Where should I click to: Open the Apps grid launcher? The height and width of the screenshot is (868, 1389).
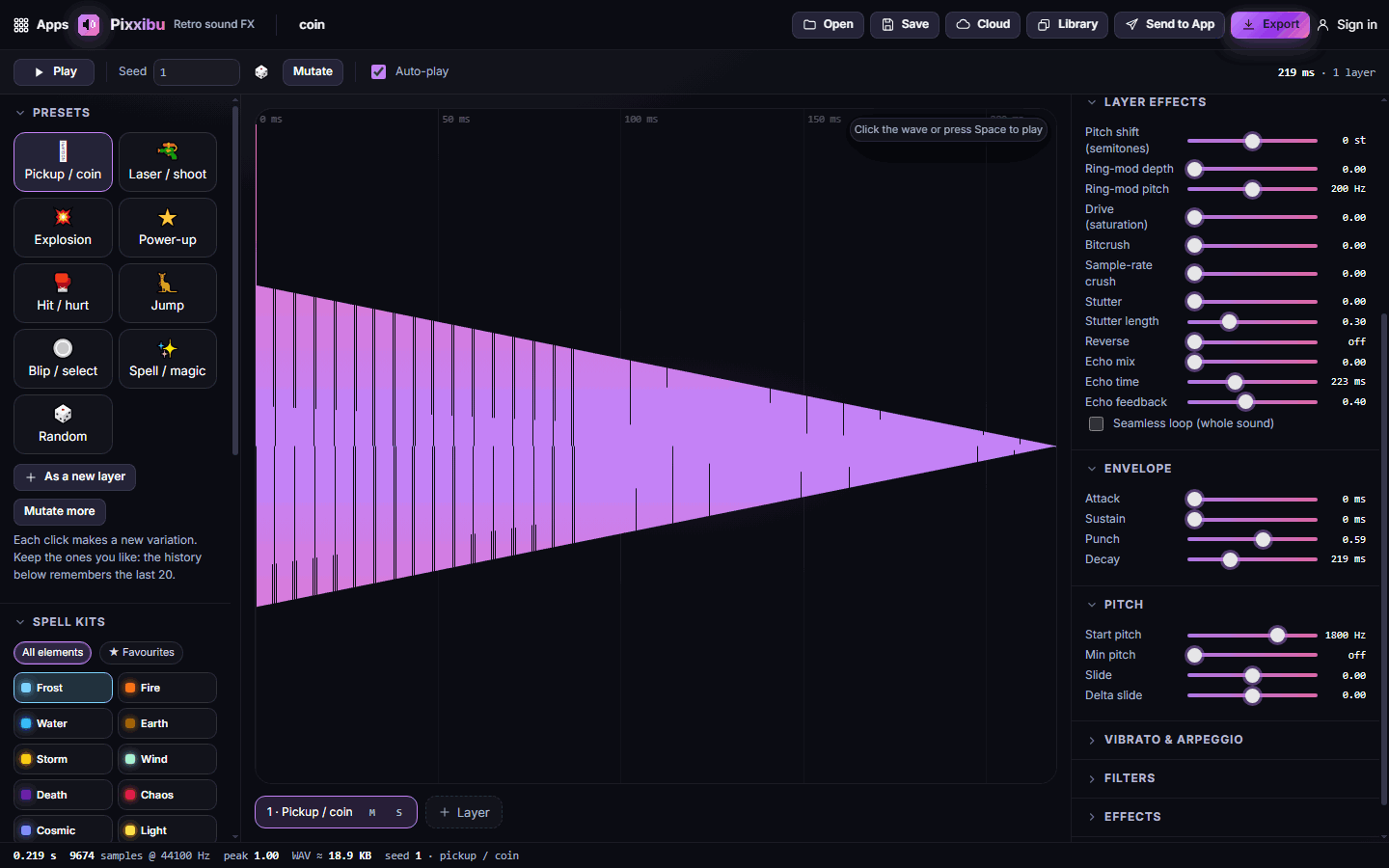coord(41,25)
